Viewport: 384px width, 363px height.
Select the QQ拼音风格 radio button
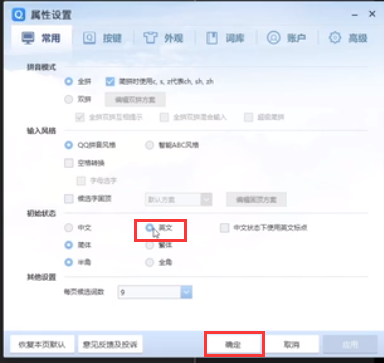coord(69,145)
